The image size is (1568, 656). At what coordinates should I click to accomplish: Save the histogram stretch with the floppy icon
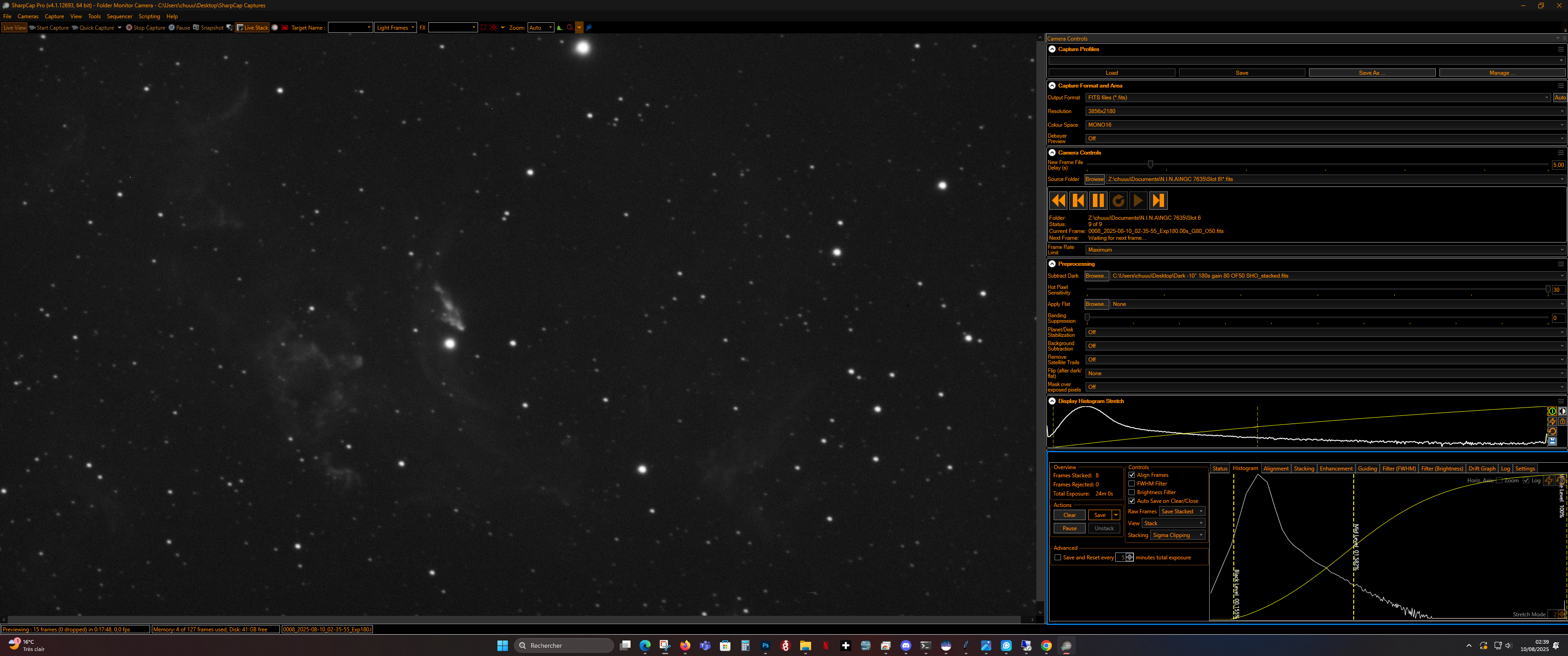coord(1552,441)
